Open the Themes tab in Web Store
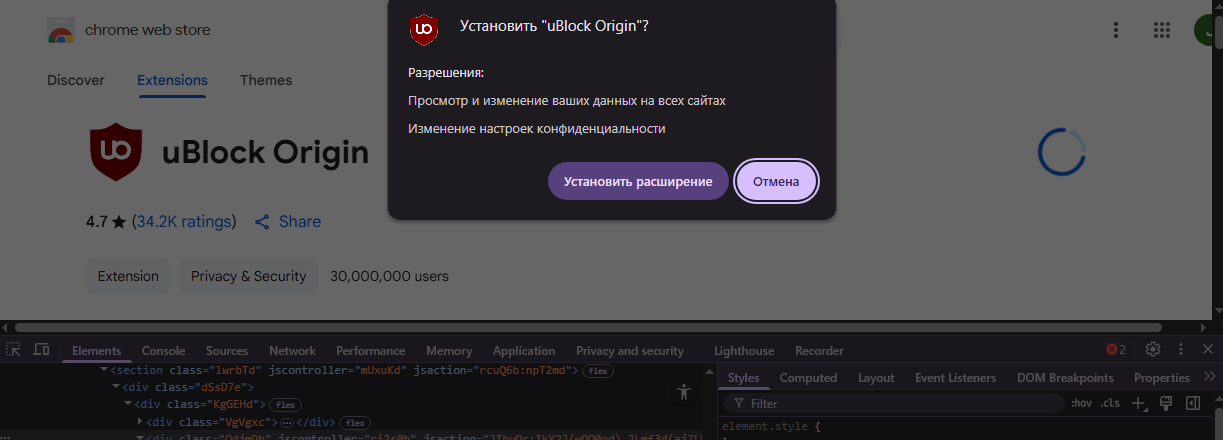 point(266,80)
